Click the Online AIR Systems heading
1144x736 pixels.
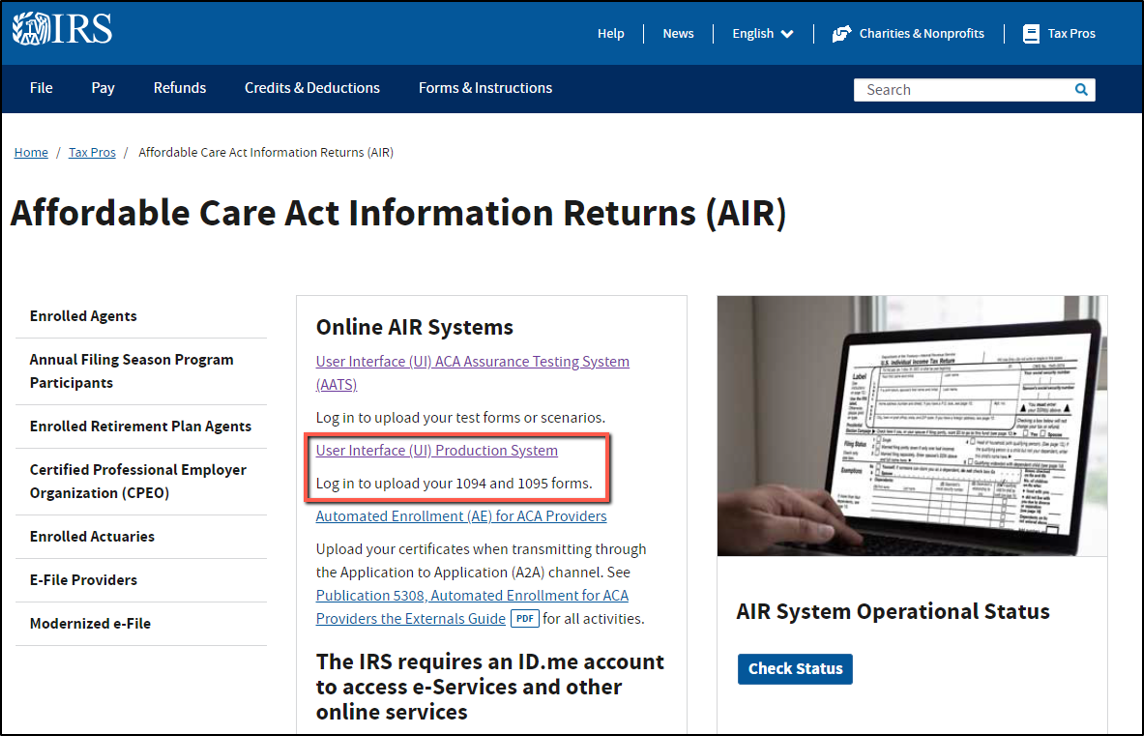414,328
